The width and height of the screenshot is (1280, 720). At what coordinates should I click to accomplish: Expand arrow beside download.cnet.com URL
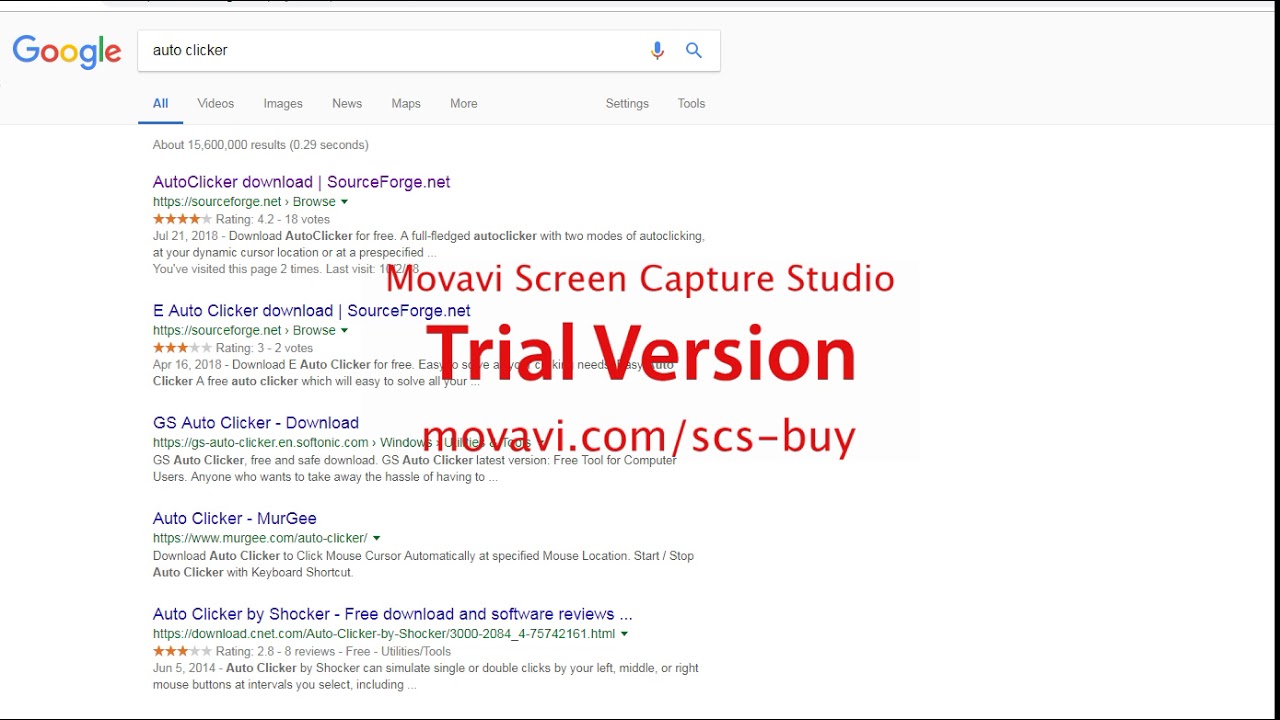(x=625, y=634)
